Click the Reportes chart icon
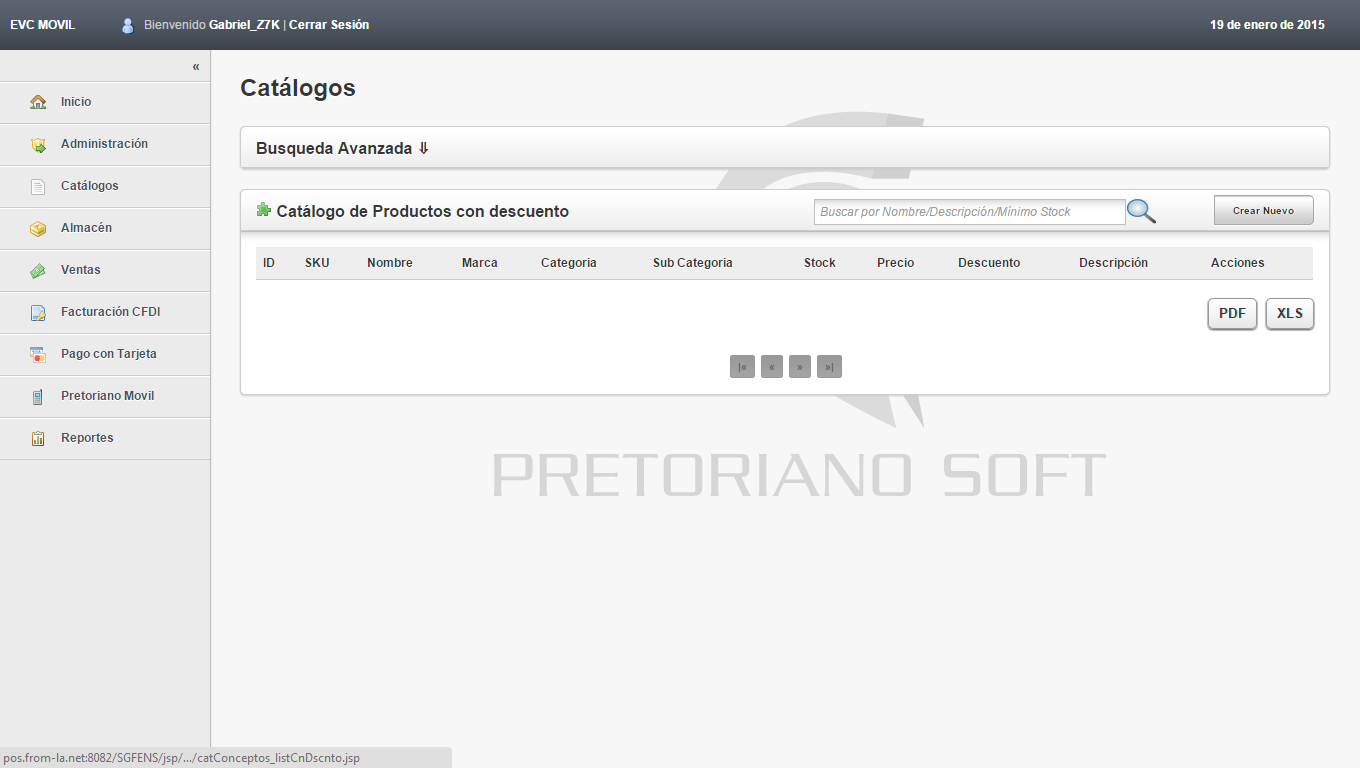The height and width of the screenshot is (768, 1360). coord(38,438)
